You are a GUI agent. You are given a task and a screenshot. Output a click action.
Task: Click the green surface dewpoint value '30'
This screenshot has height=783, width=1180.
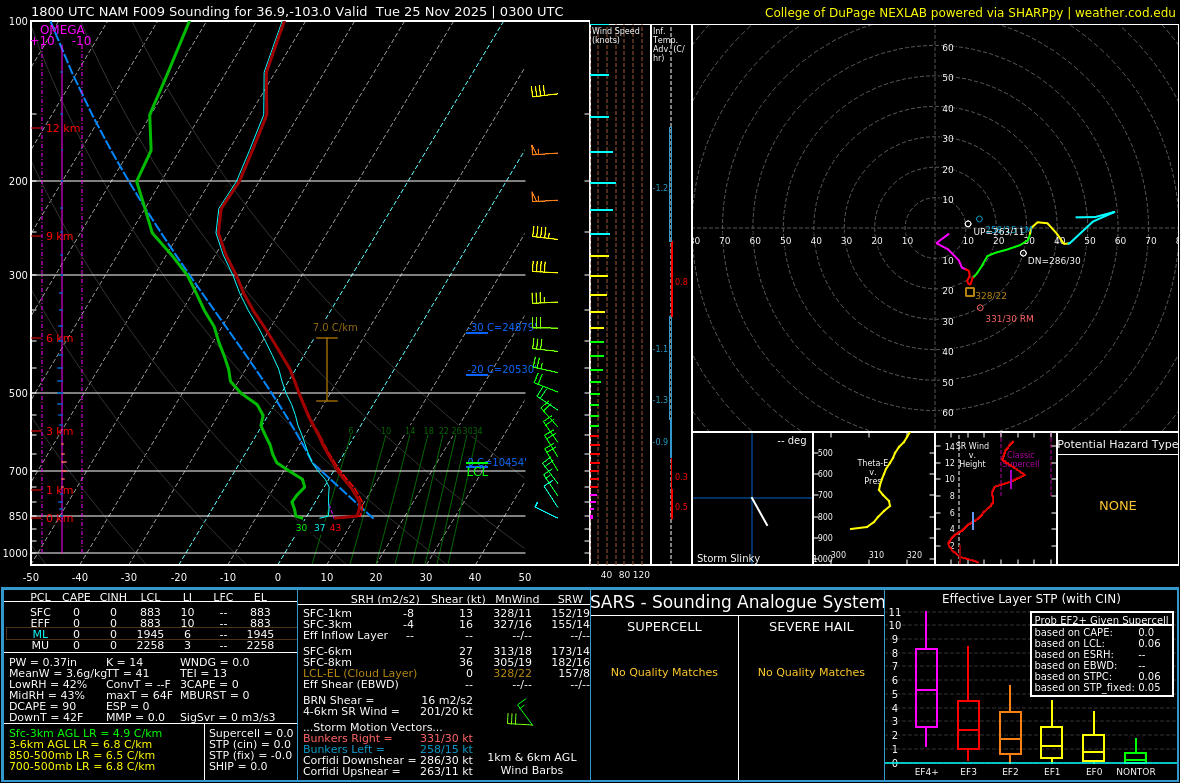[x=301, y=528]
